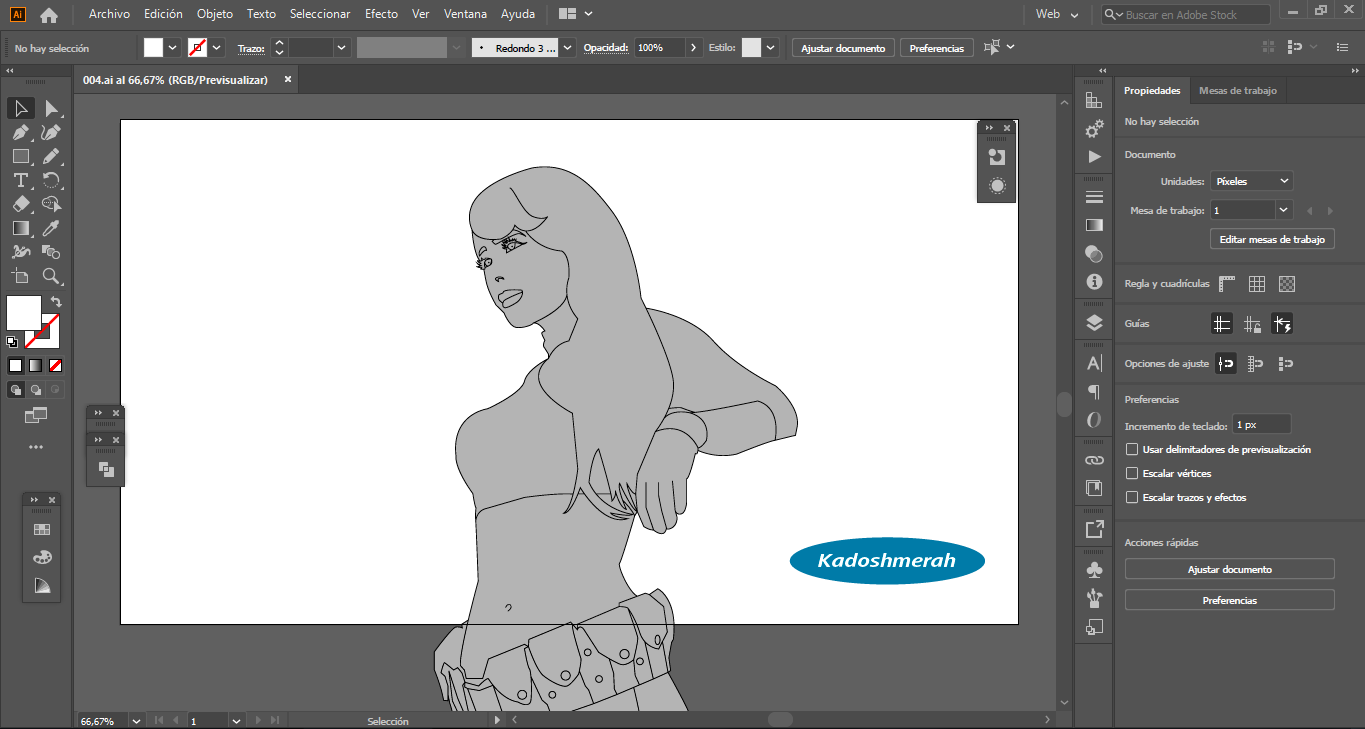Switch to Mesas de trabajo tab

[1238, 91]
